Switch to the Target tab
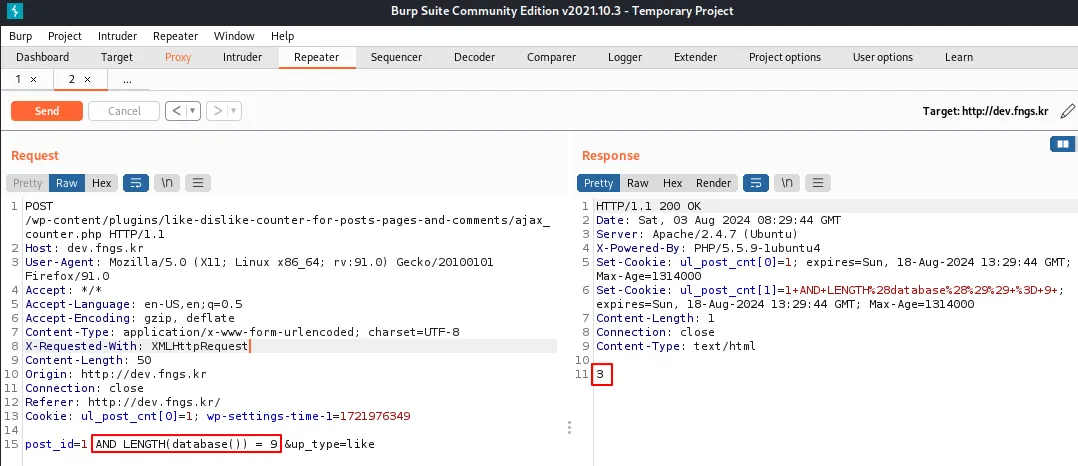 pos(117,57)
